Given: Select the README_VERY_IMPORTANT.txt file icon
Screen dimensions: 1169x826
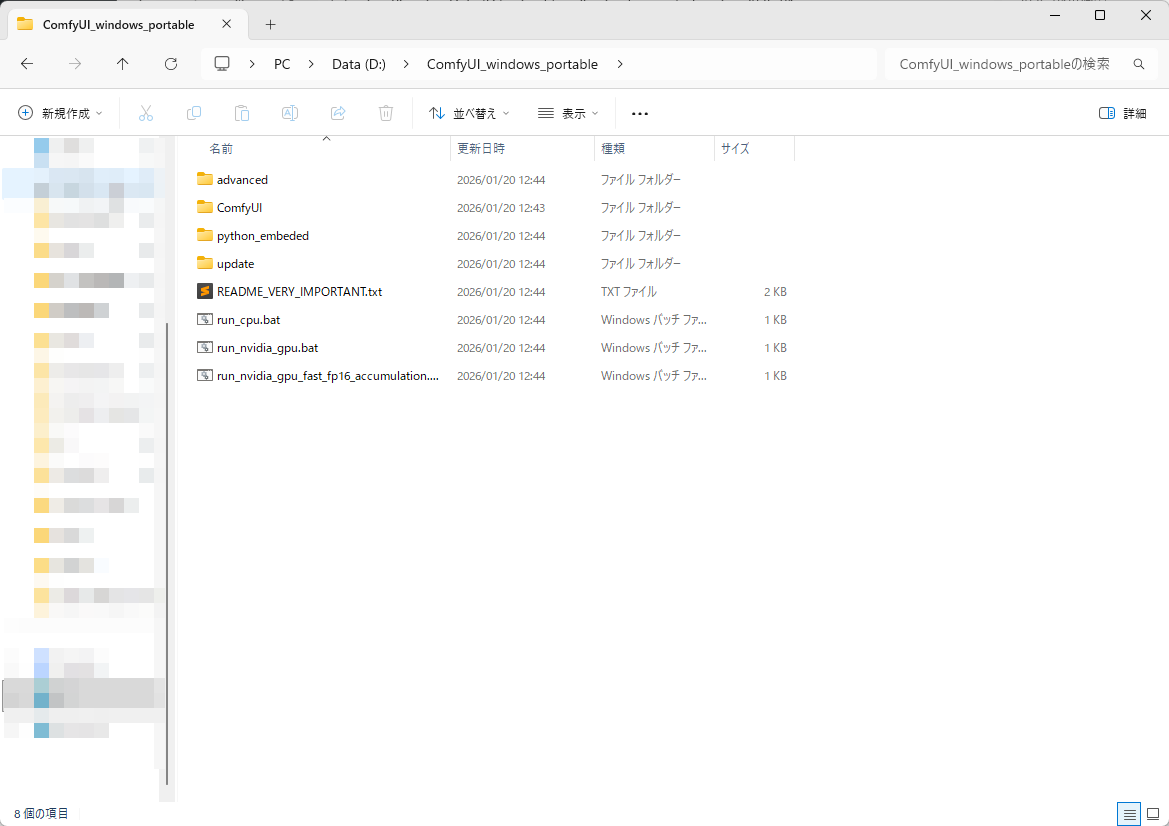Looking at the screenshot, I should click(204, 291).
